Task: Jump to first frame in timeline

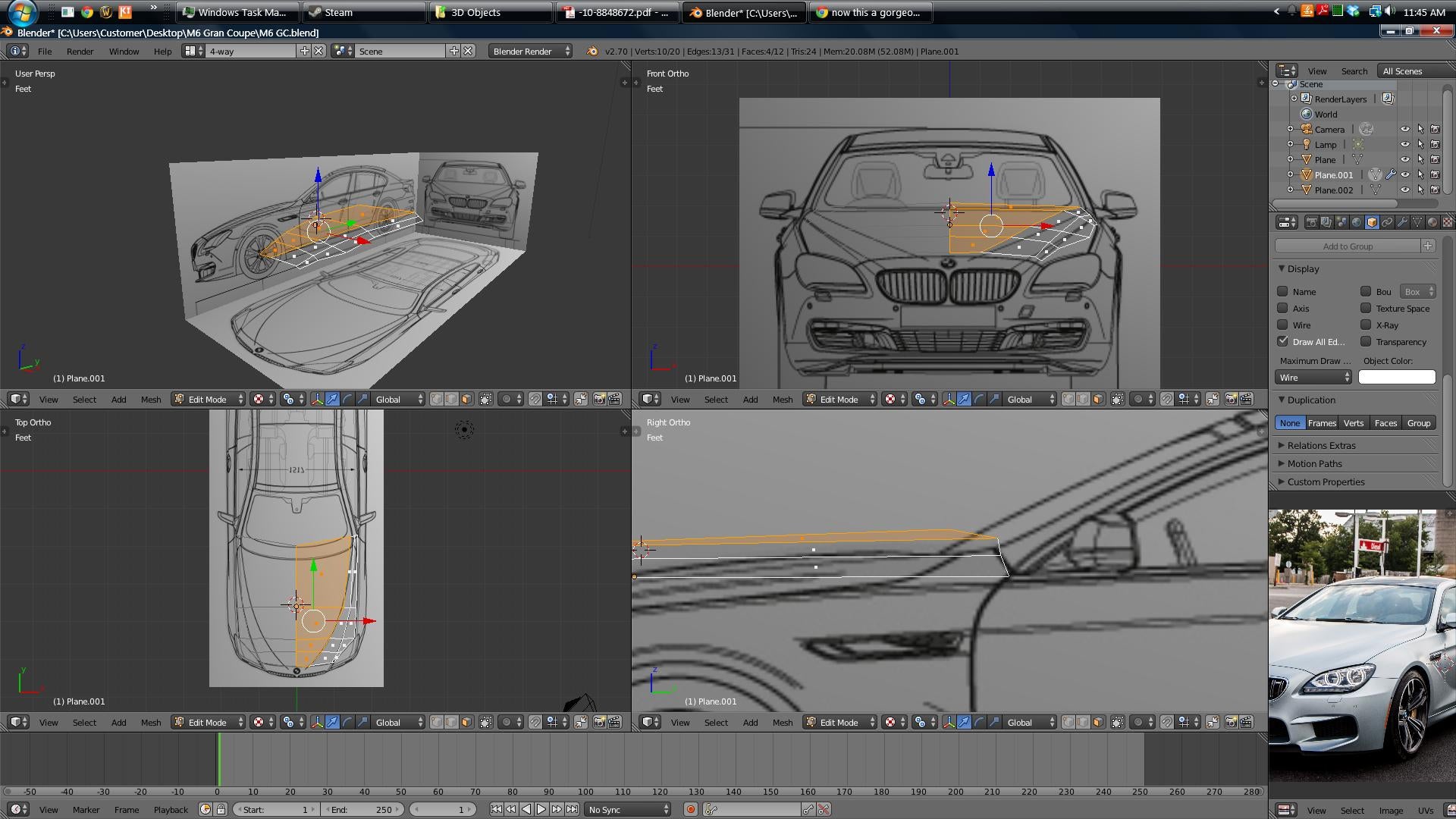Action: (496, 809)
